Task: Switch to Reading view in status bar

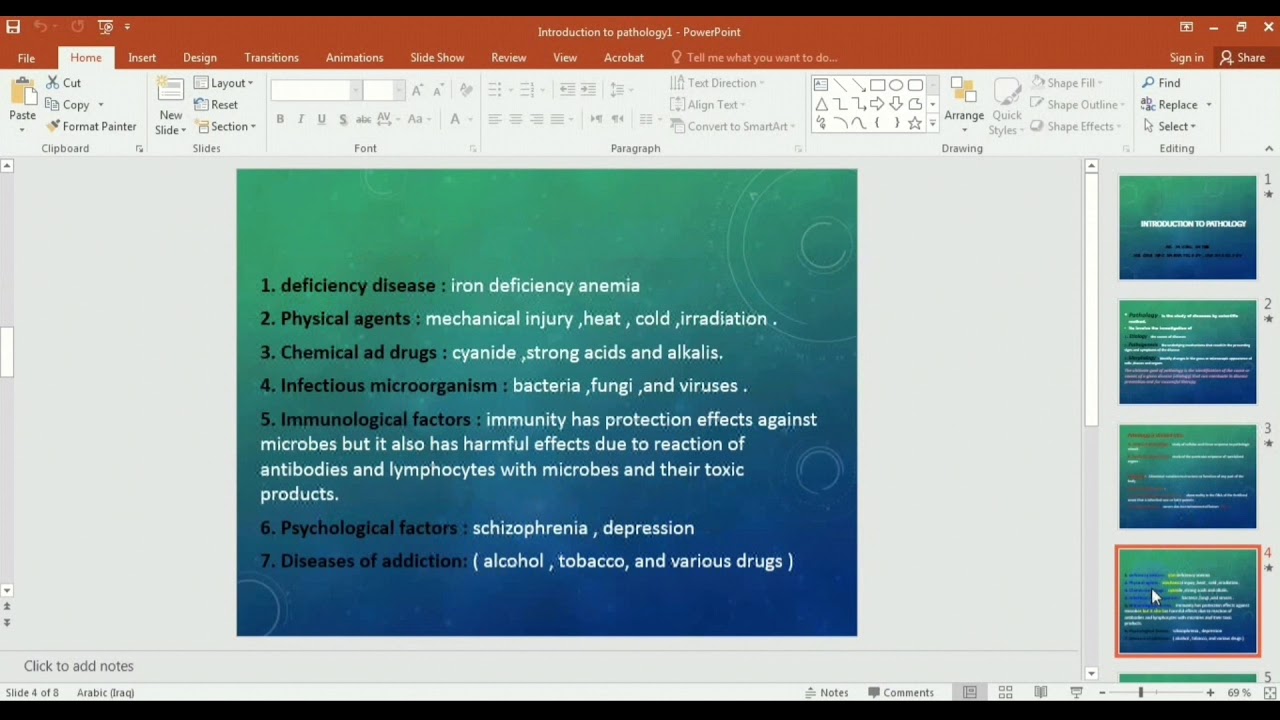Action: click(x=1041, y=692)
